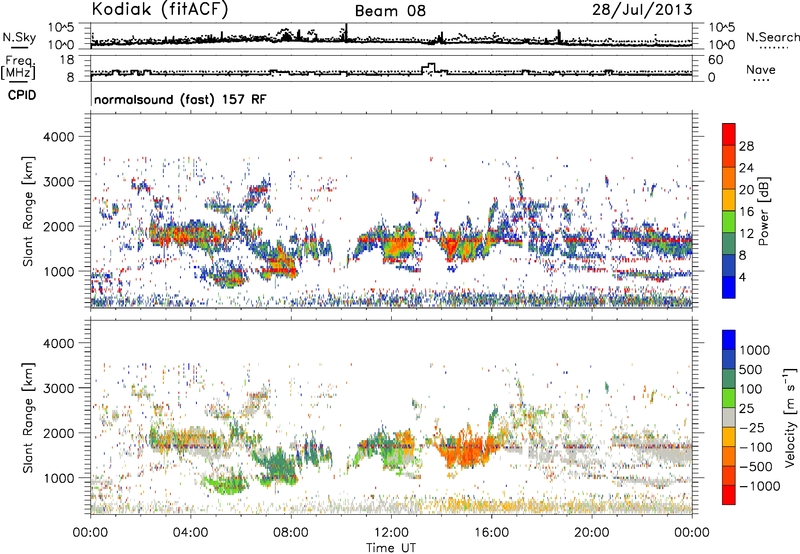The height and width of the screenshot is (554, 800).
Task: Click the "16:00" time axis label
Action: pos(491,533)
